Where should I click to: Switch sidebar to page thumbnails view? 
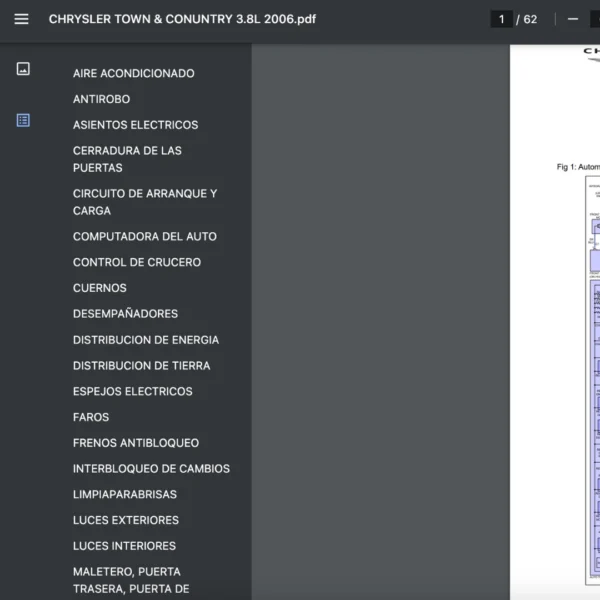(x=23, y=69)
